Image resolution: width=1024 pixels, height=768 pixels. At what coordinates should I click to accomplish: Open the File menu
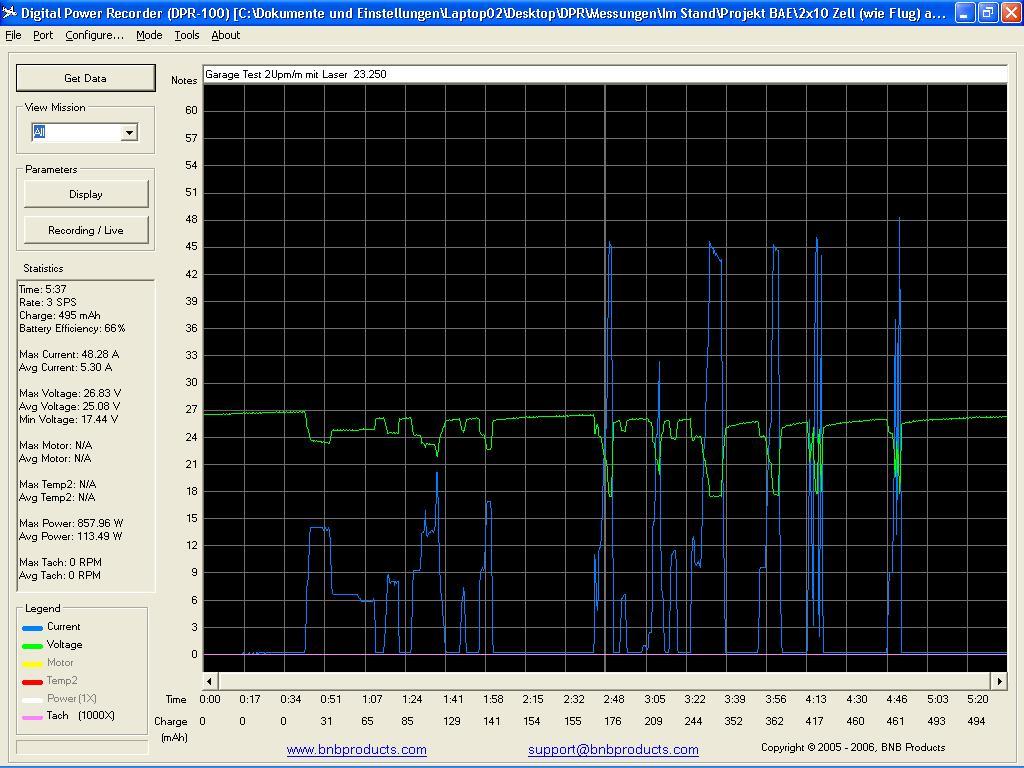point(13,35)
